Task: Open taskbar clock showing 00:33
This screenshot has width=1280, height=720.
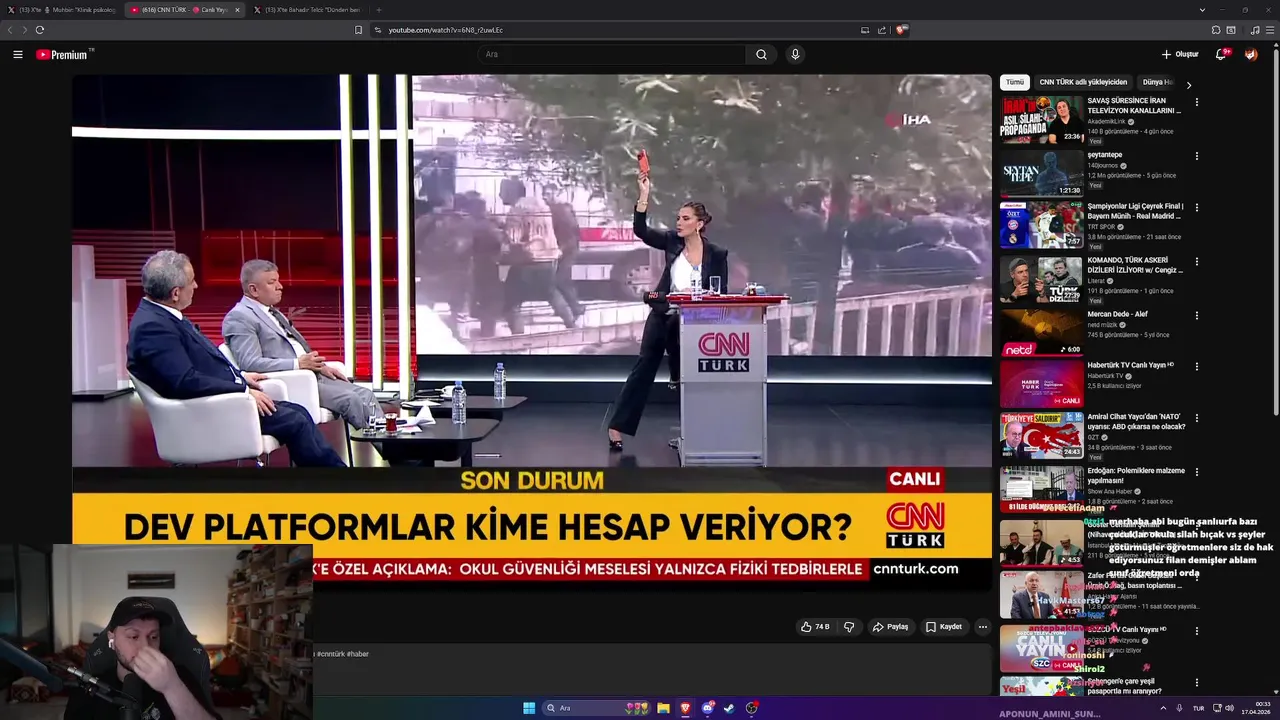Action: click(1256, 708)
